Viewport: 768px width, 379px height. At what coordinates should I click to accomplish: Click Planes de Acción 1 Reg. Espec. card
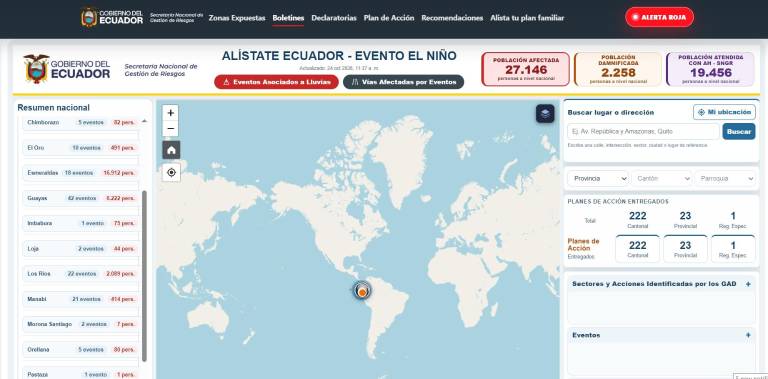point(733,249)
